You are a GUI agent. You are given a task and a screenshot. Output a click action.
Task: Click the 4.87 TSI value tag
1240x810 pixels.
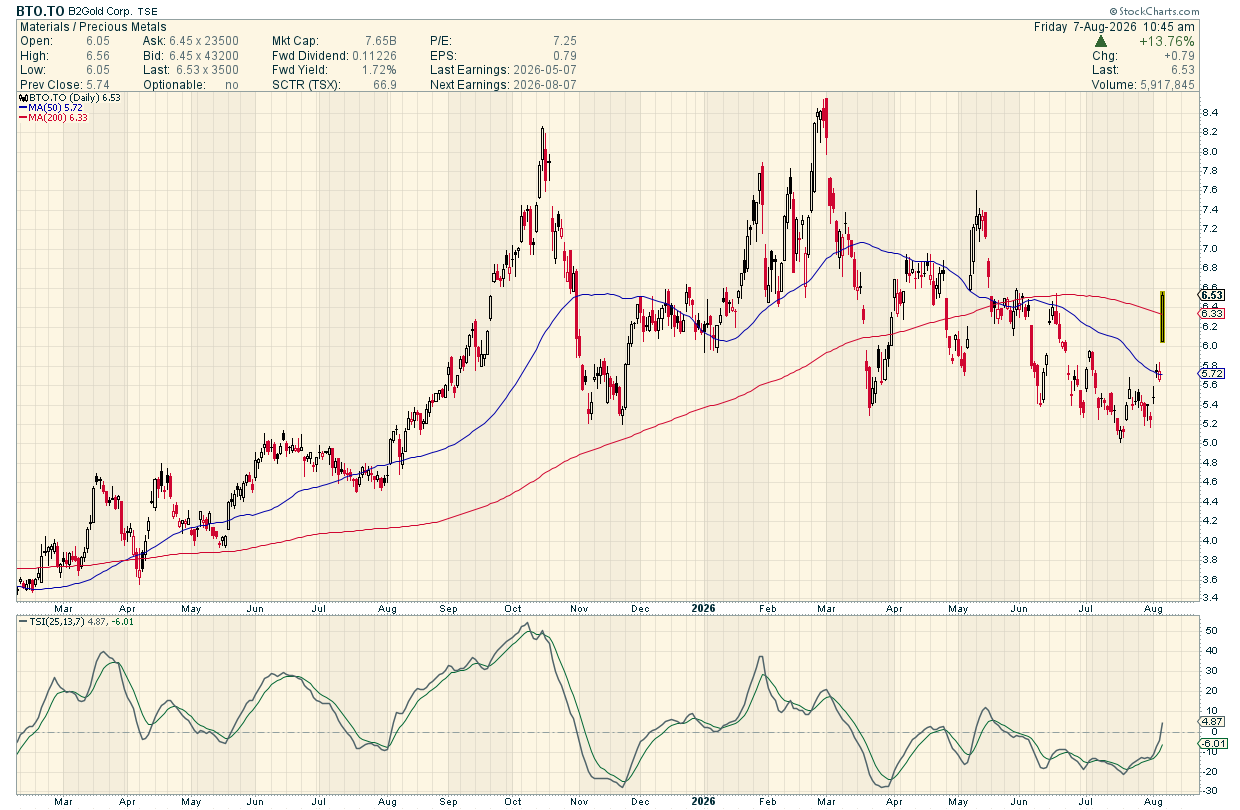(1212, 721)
